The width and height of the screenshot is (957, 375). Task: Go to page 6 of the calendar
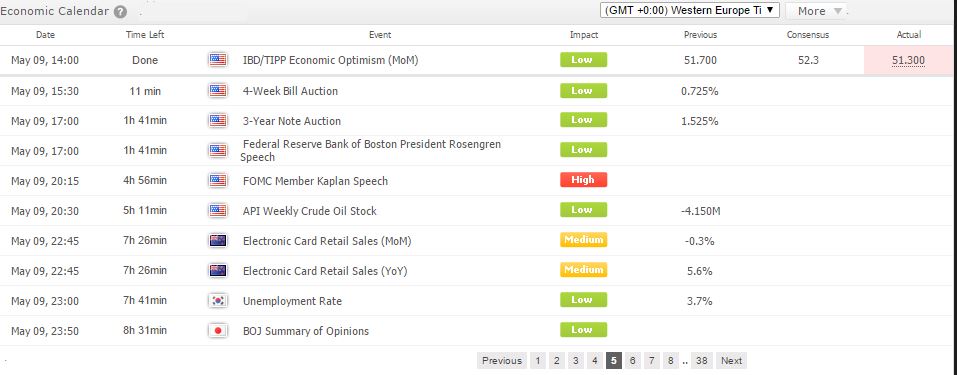tap(633, 360)
